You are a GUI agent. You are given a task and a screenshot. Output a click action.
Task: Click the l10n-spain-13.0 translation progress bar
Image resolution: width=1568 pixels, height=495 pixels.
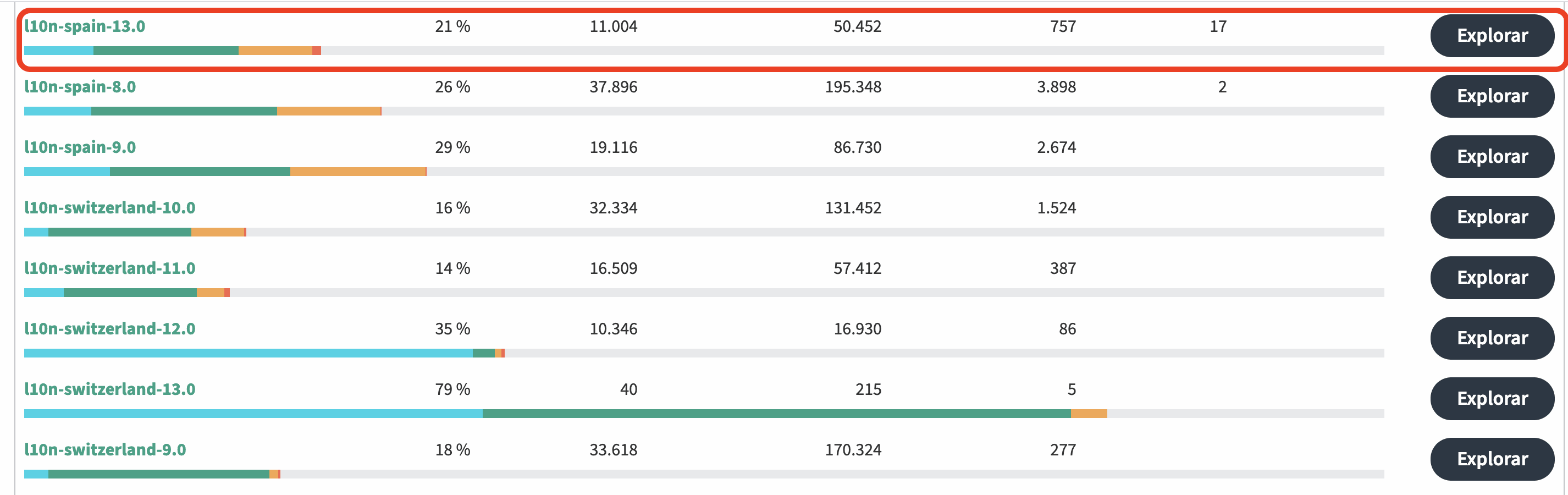[x=704, y=51]
